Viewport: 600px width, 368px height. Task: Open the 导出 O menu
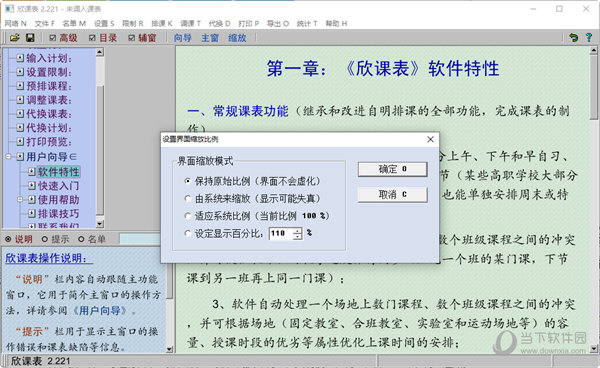(x=277, y=23)
